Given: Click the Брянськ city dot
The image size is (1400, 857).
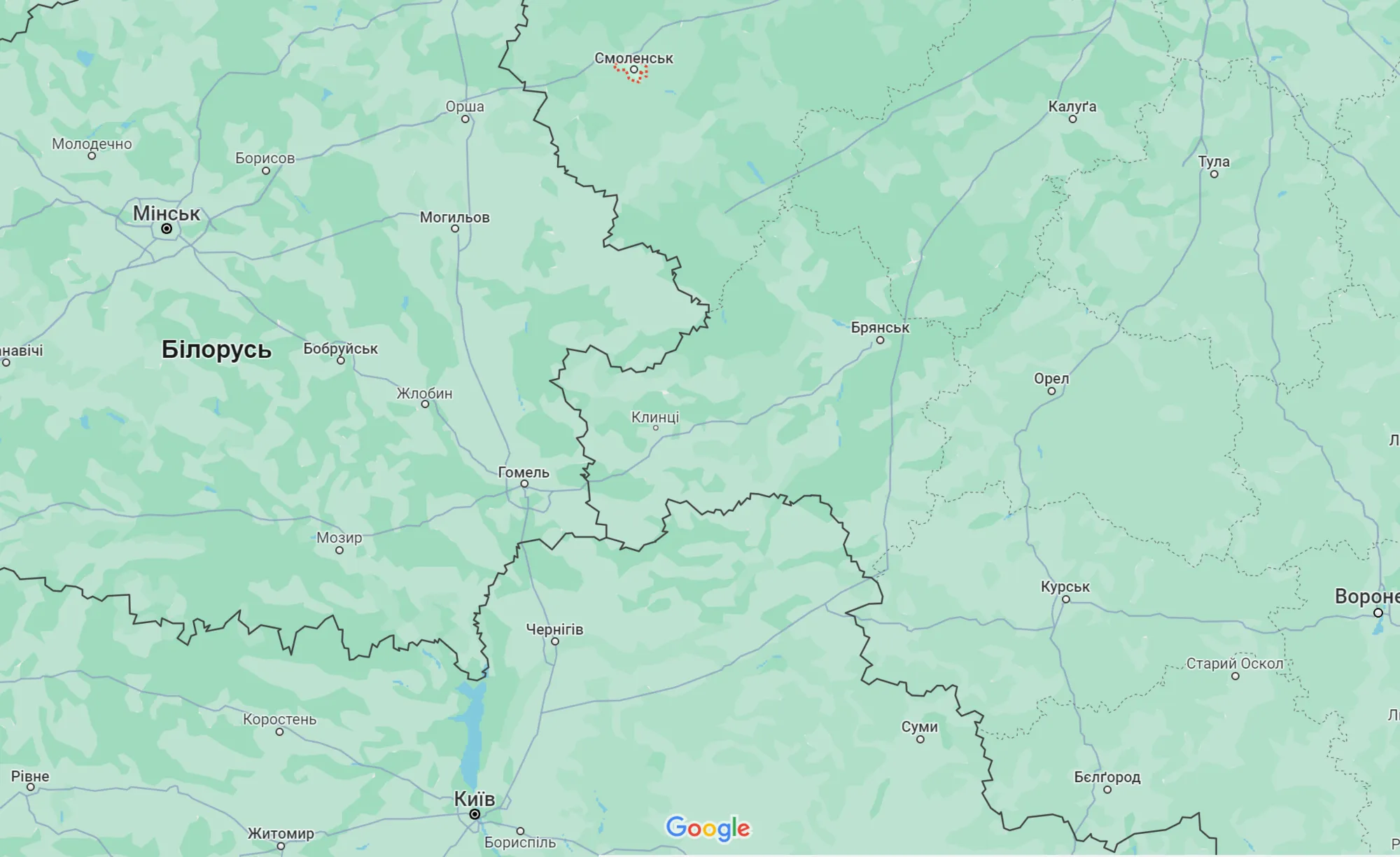Looking at the screenshot, I should [x=881, y=340].
